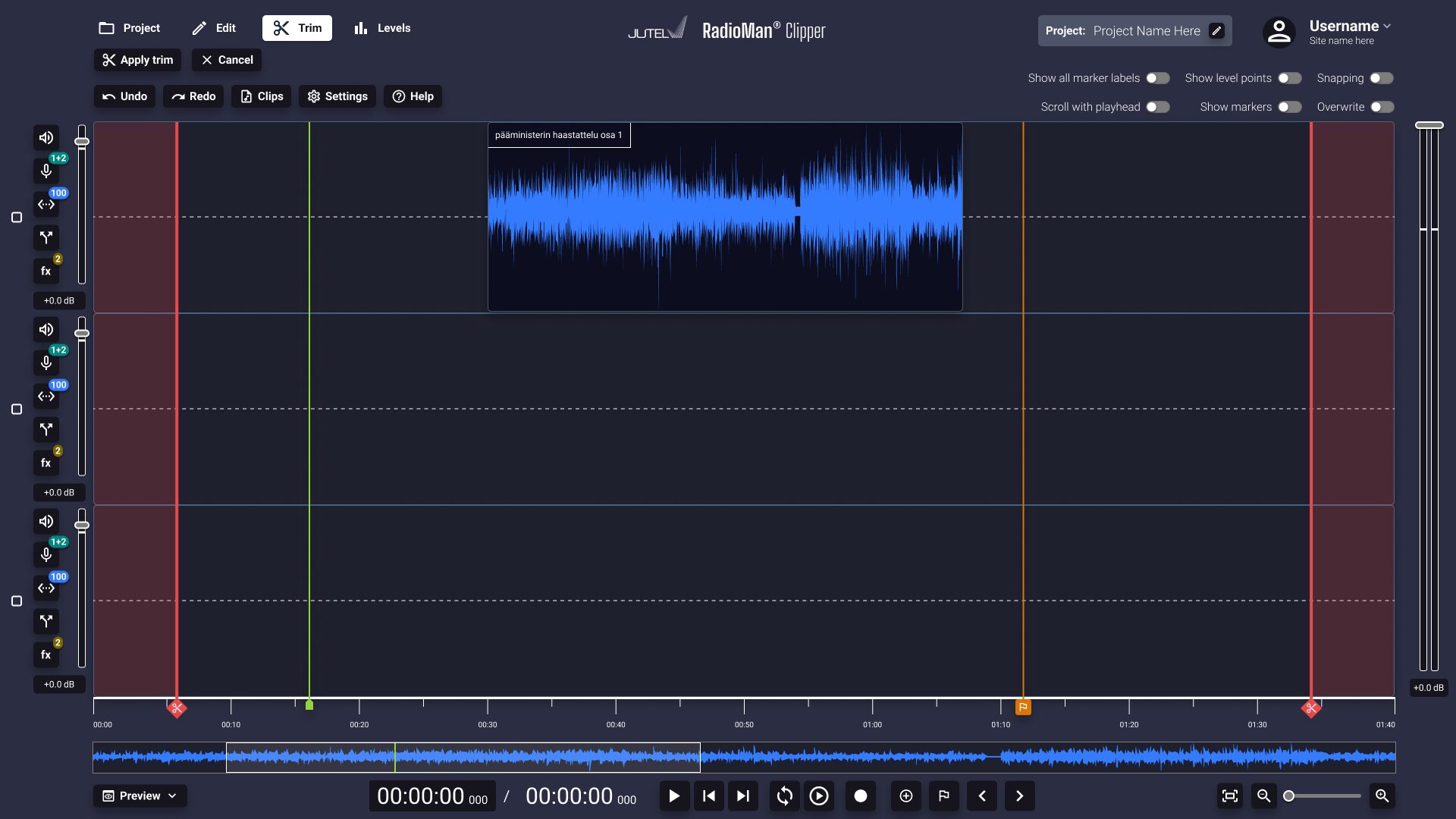Check the first track selection checkbox

click(x=17, y=218)
